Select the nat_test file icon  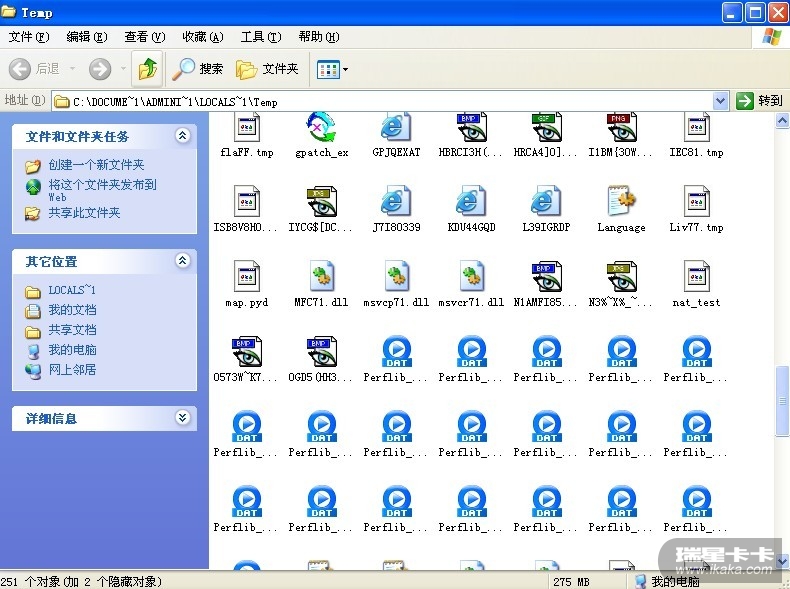pyautogui.click(x=696, y=276)
